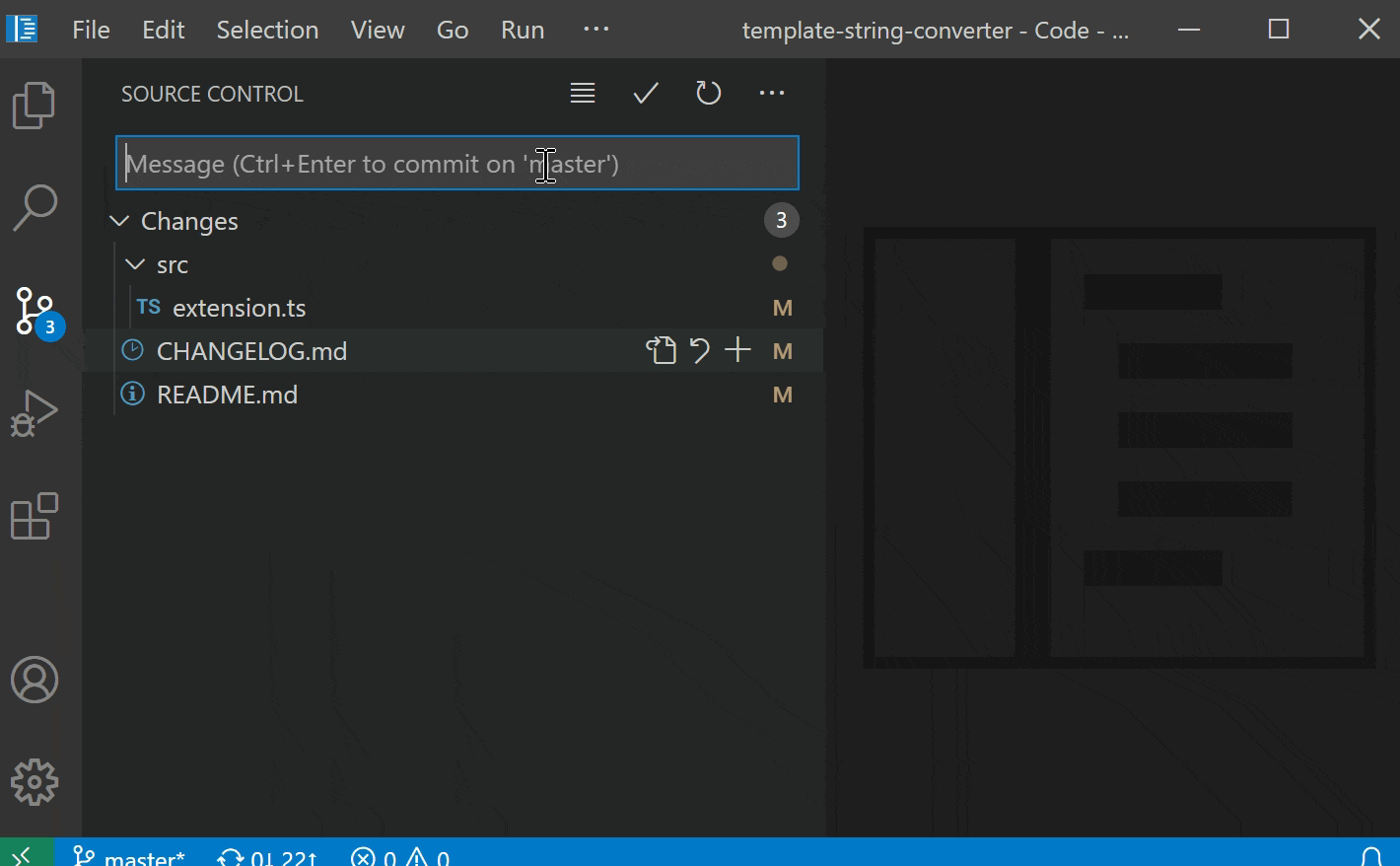
Task: Collapse the src folder
Action: pyautogui.click(x=135, y=264)
